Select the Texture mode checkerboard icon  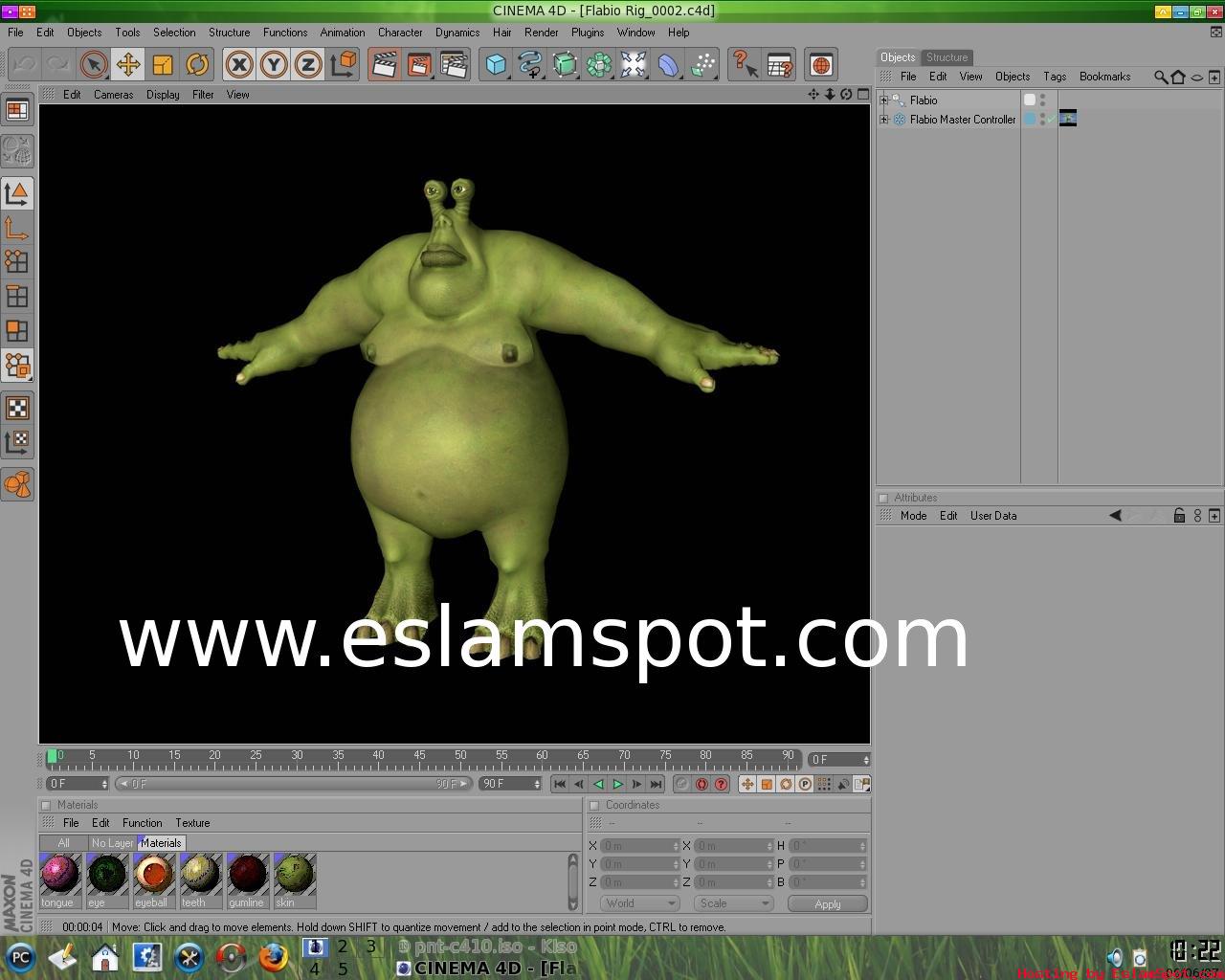pyautogui.click(x=17, y=408)
